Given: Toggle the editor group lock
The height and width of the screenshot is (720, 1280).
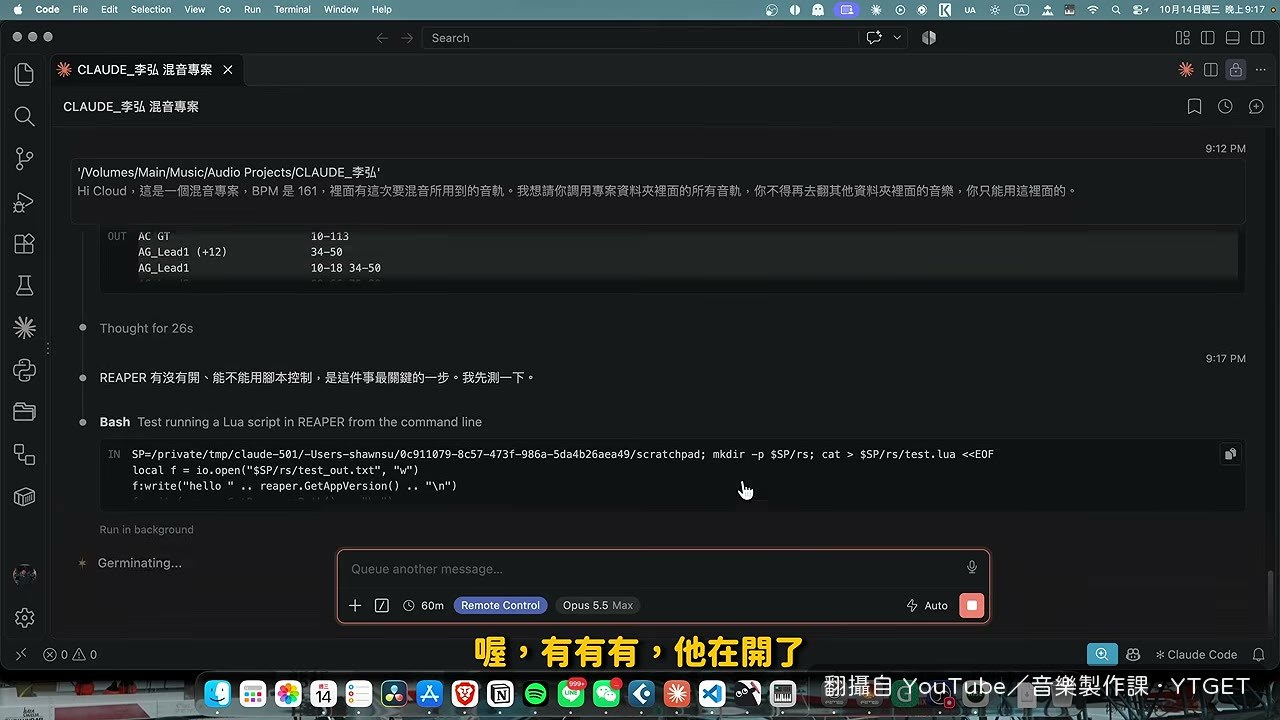Looking at the screenshot, I should click(1236, 70).
